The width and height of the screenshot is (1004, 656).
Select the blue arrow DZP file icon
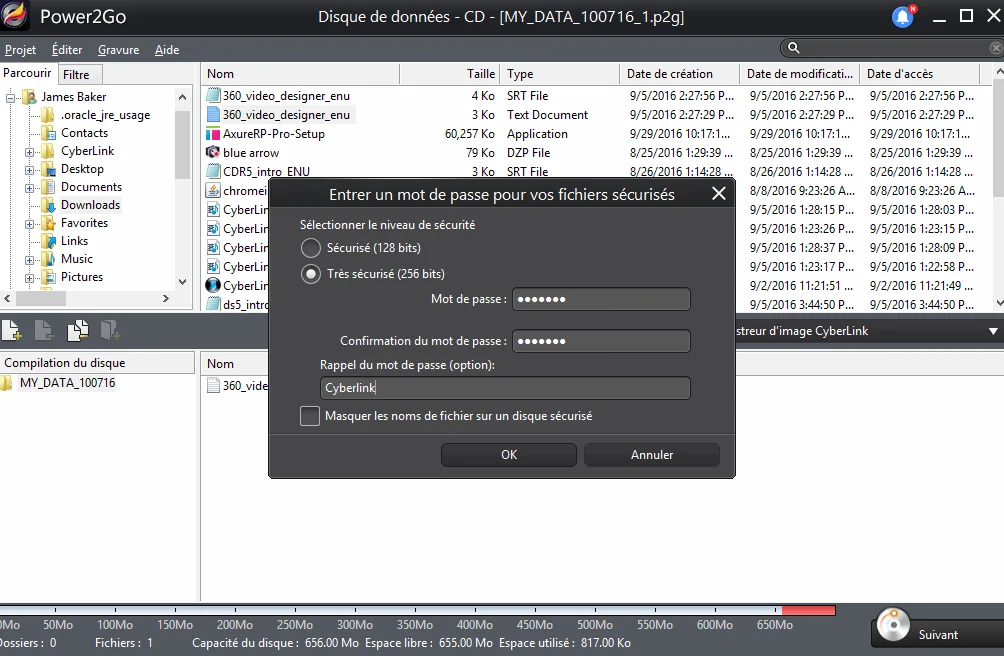(x=213, y=153)
